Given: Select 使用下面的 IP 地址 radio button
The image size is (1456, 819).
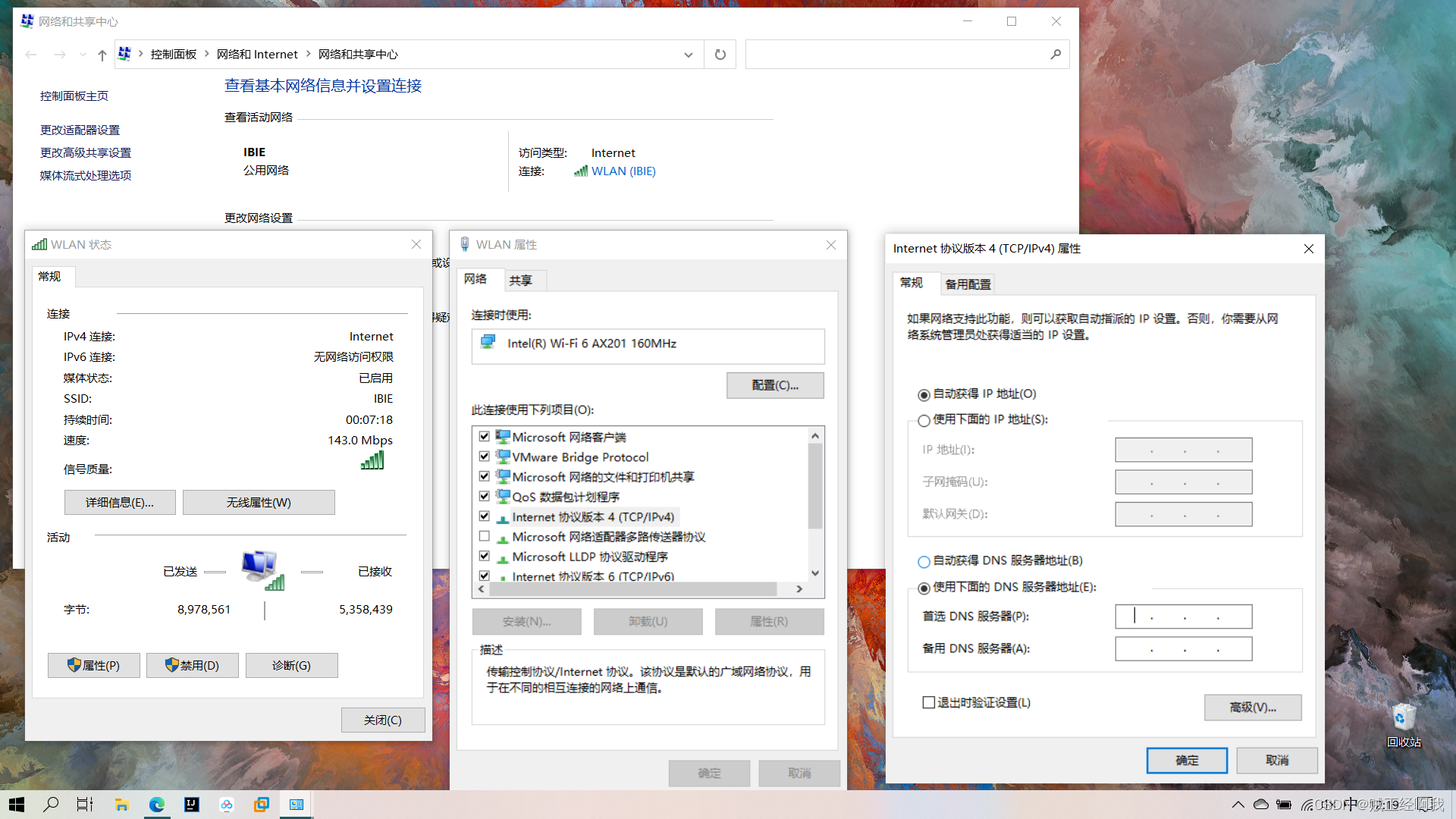Looking at the screenshot, I should 924,420.
